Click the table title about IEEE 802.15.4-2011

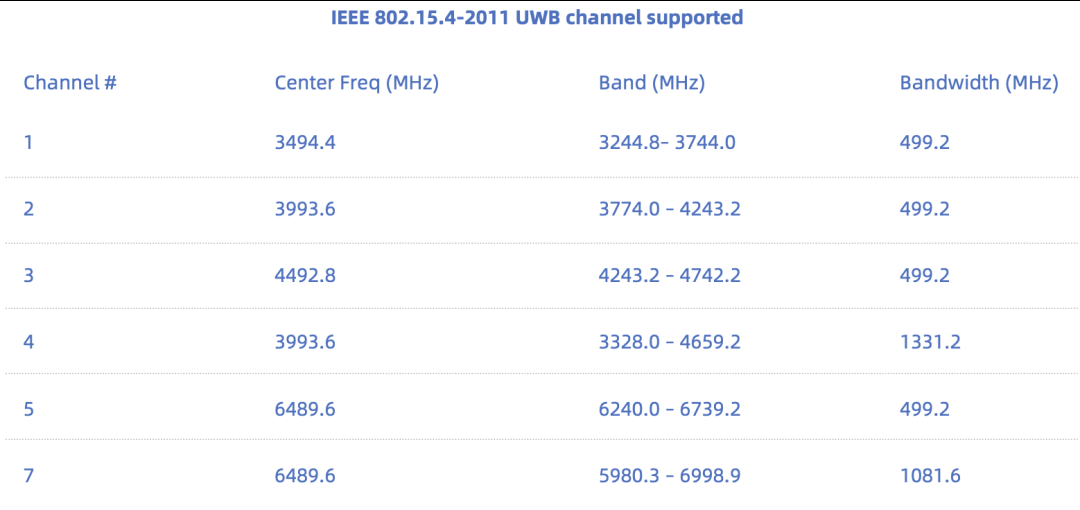537,18
